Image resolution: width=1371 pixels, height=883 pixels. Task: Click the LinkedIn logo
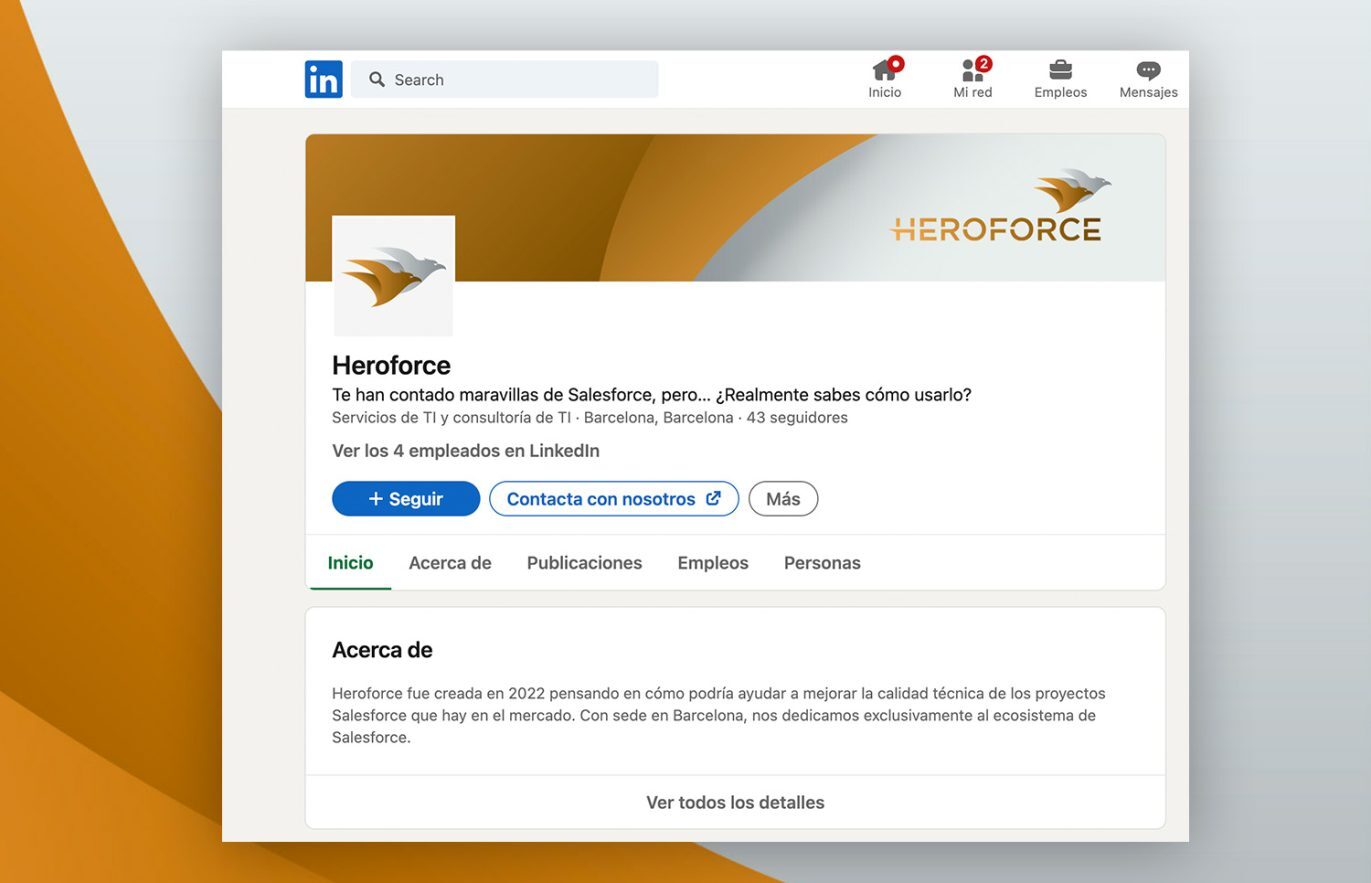point(323,79)
